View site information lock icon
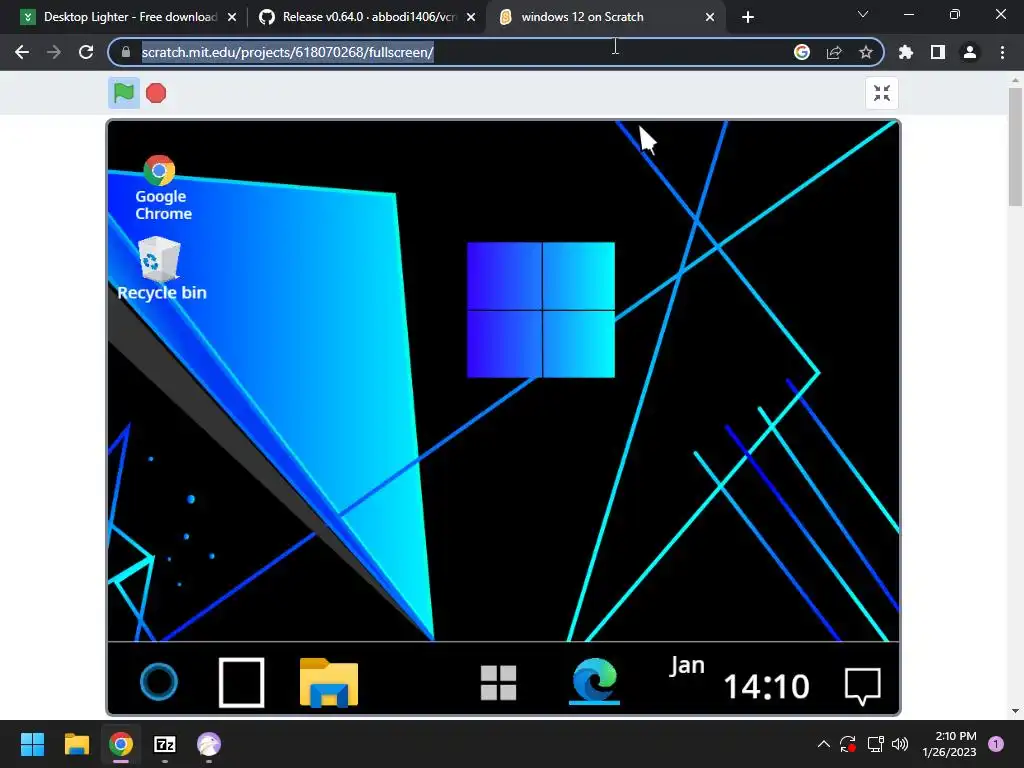The image size is (1024, 768). 126,52
